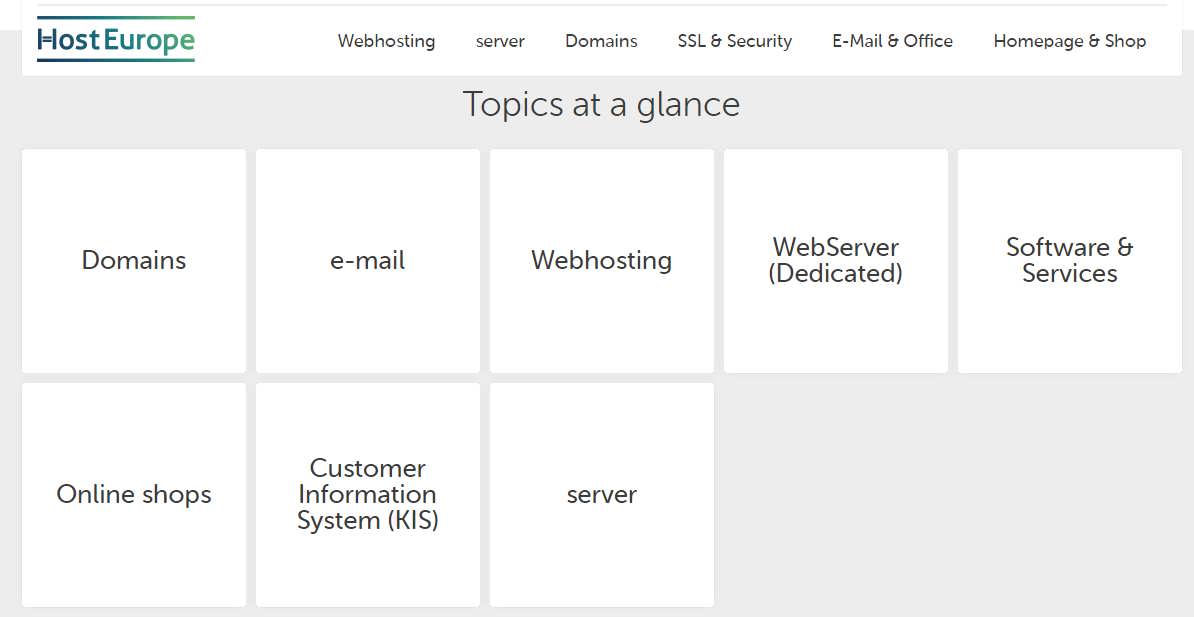Go to E-Mail & Office menu

892,41
